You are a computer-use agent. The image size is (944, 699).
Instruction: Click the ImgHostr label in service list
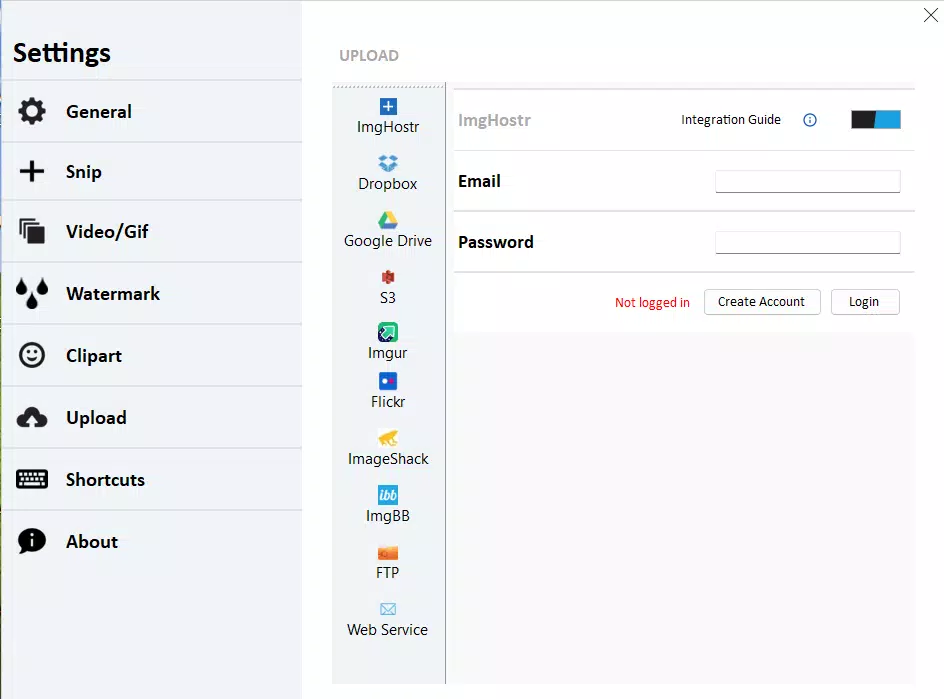pyautogui.click(x=388, y=127)
